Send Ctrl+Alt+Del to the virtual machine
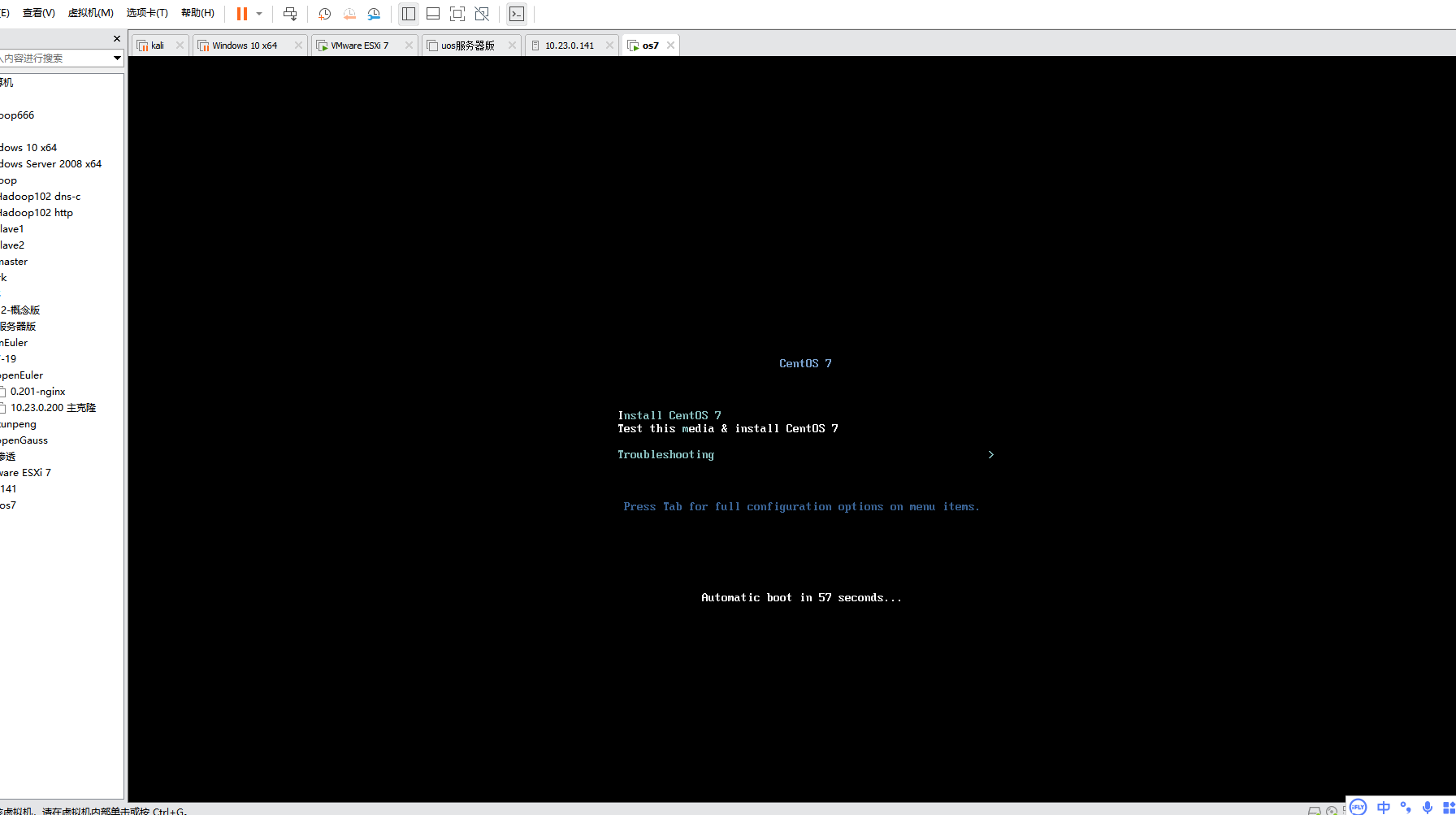 290,14
